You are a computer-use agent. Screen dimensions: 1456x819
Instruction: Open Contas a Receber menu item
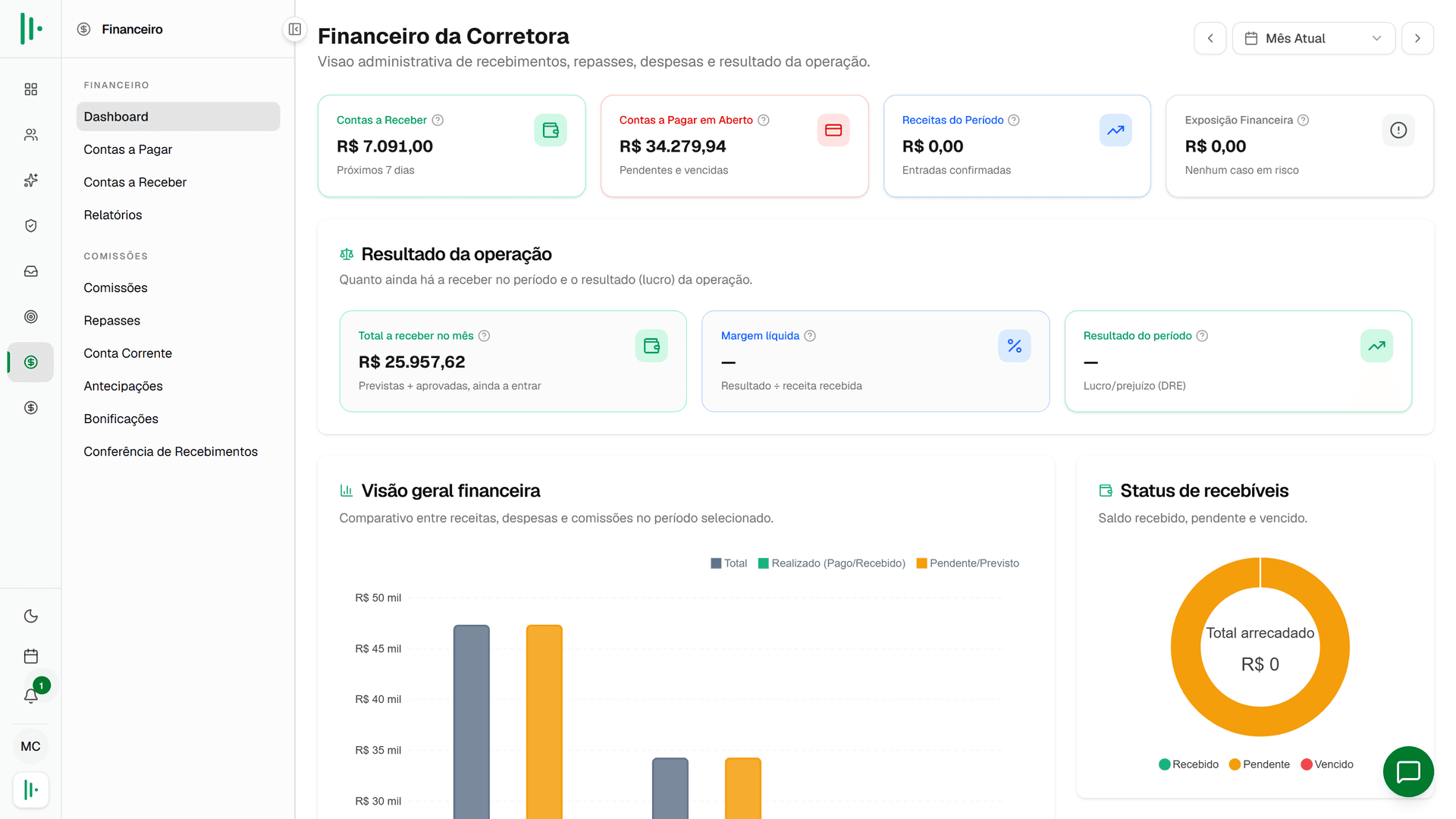pyautogui.click(x=178, y=182)
